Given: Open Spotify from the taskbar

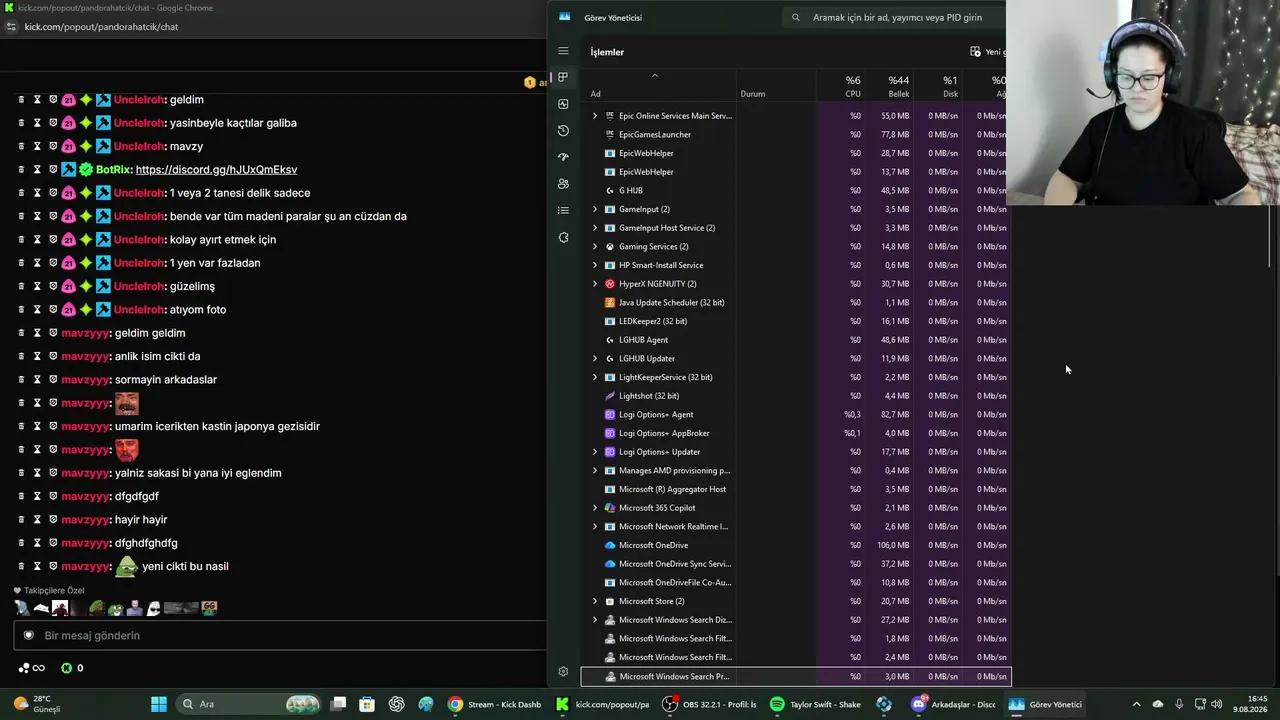Looking at the screenshot, I should (777, 704).
